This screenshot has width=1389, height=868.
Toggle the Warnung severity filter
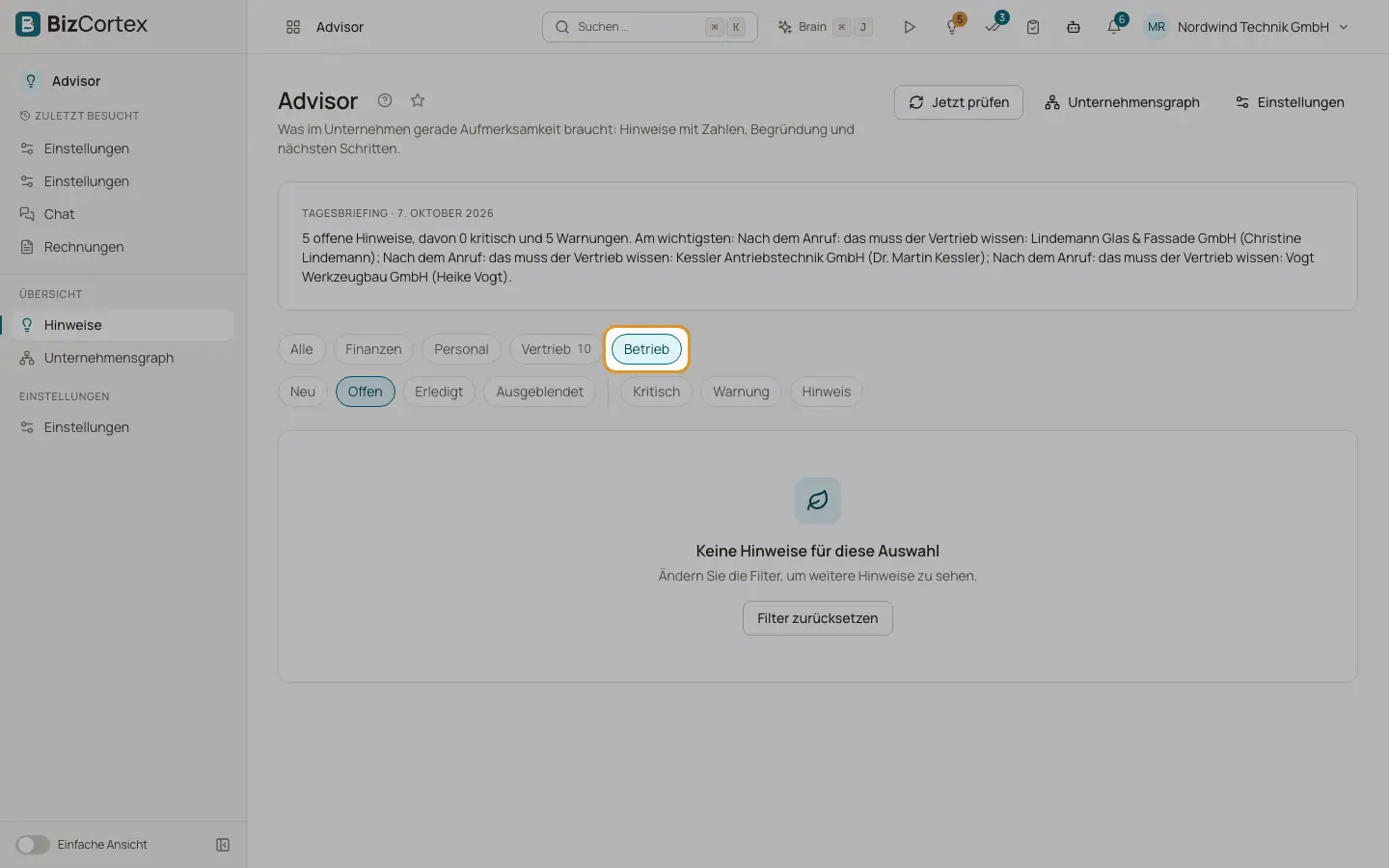(x=741, y=392)
